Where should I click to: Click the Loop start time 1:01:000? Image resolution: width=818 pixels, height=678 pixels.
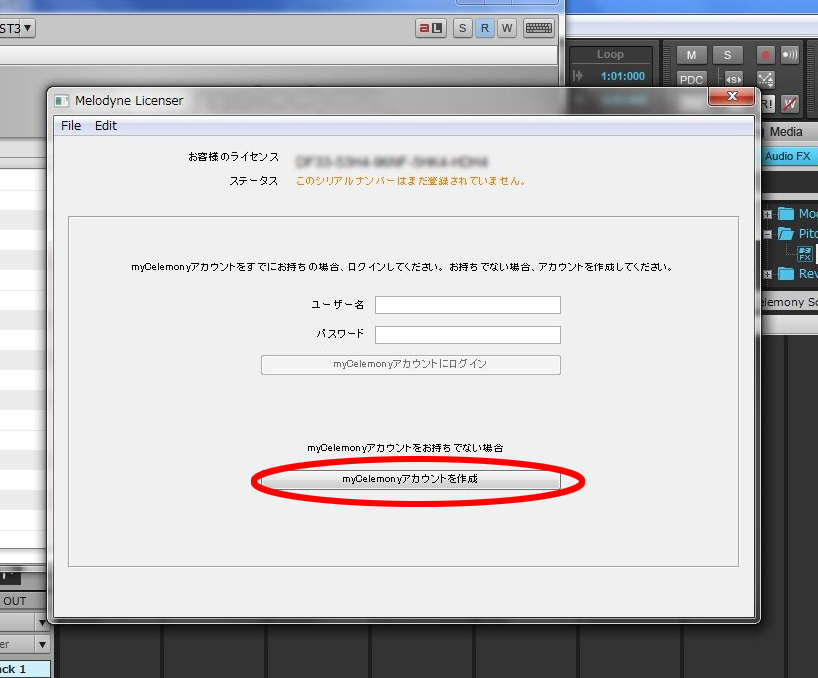(622, 76)
